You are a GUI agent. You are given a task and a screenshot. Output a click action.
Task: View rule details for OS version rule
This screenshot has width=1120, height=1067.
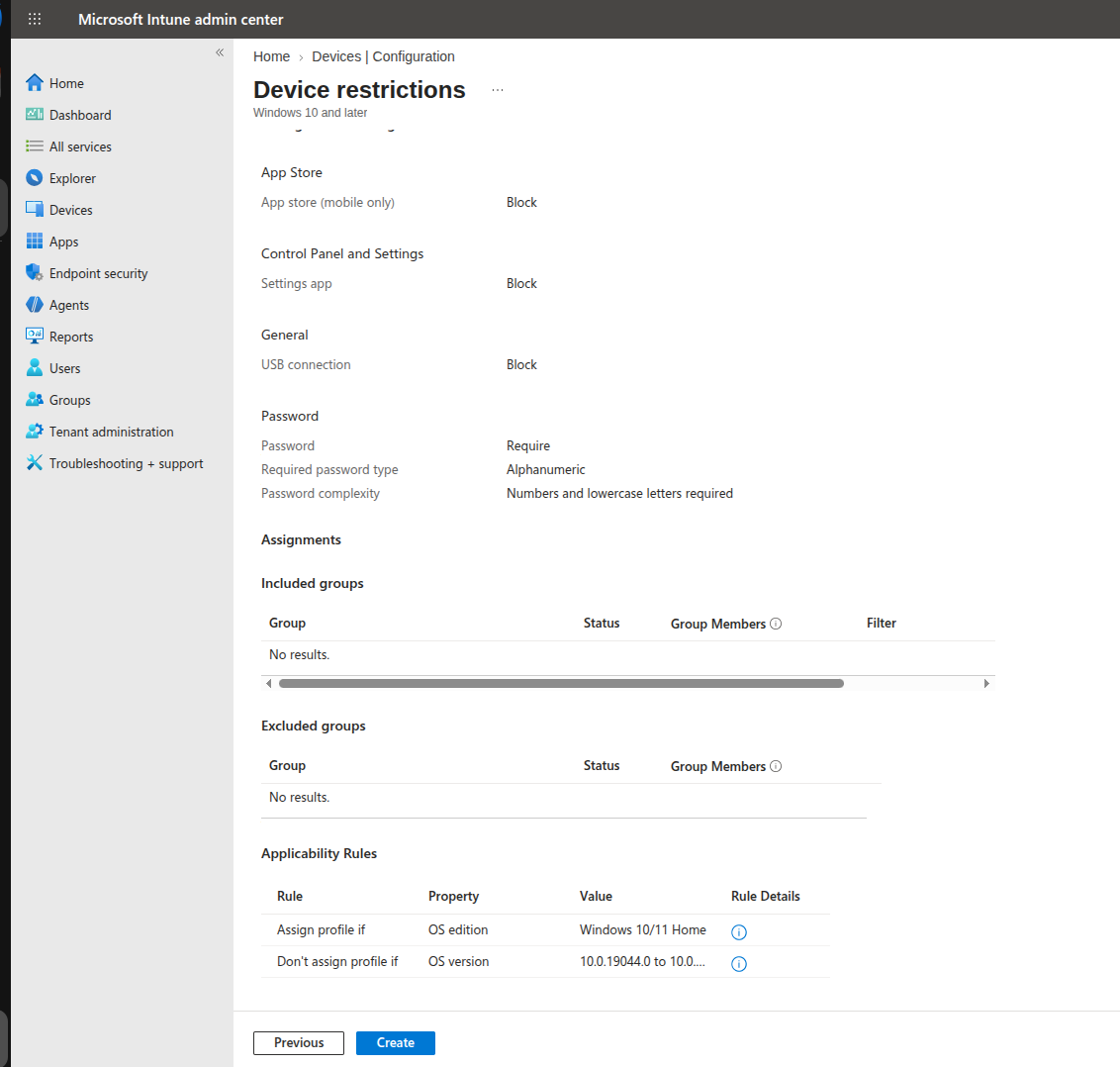(738, 964)
